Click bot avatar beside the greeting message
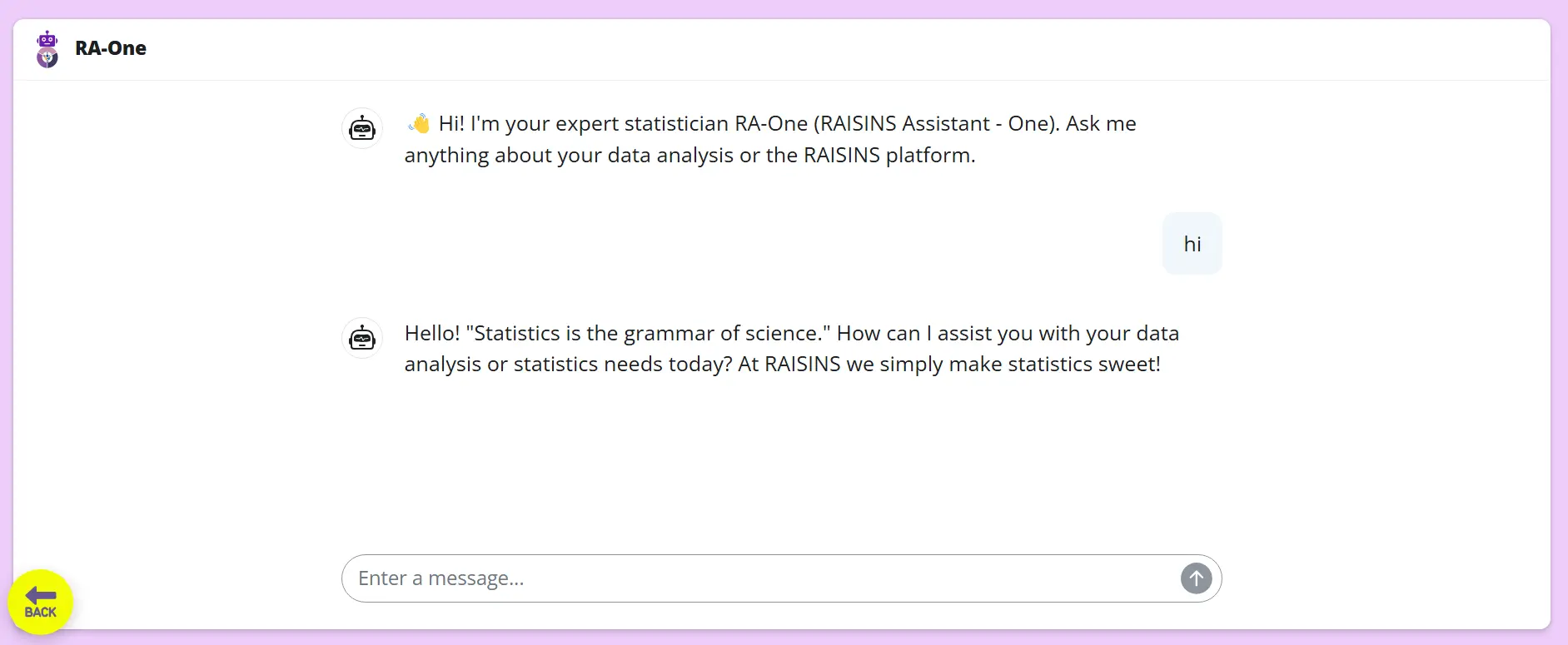This screenshot has width=1568, height=645. [x=362, y=129]
